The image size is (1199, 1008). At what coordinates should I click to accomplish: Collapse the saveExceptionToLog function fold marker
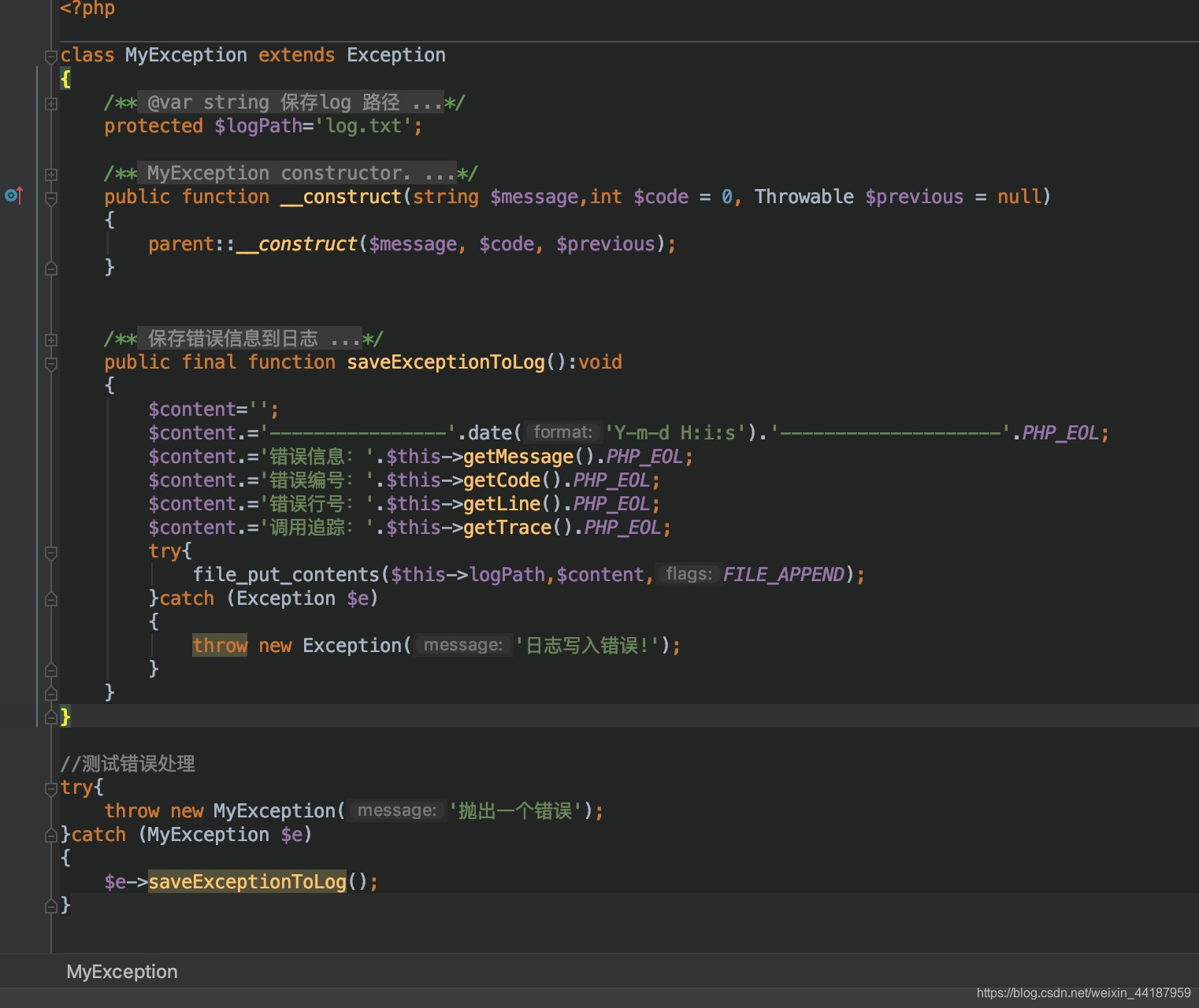pyautogui.click(x=51, y=364)
